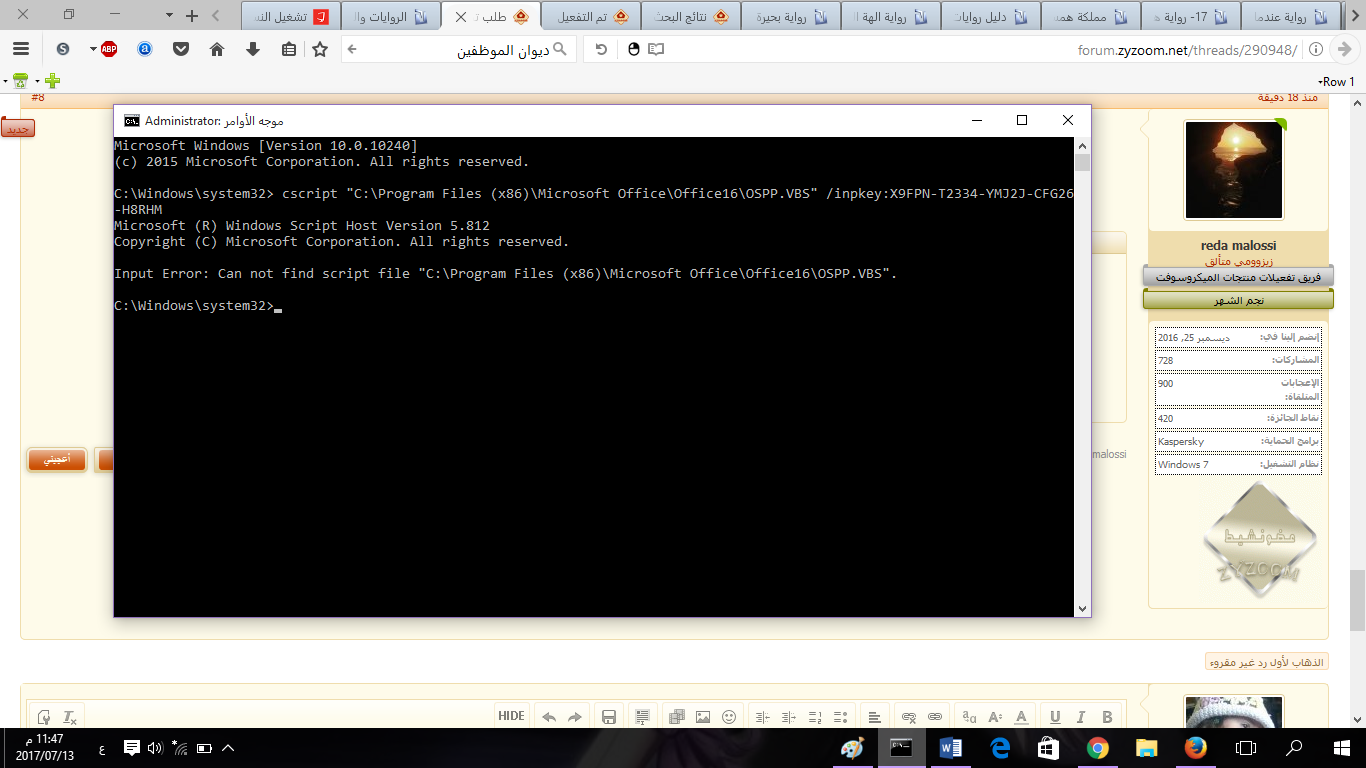Click the orange 'أعجبني' like button
The width and height of the screenshot is (1366, 768).
point(56,460)
